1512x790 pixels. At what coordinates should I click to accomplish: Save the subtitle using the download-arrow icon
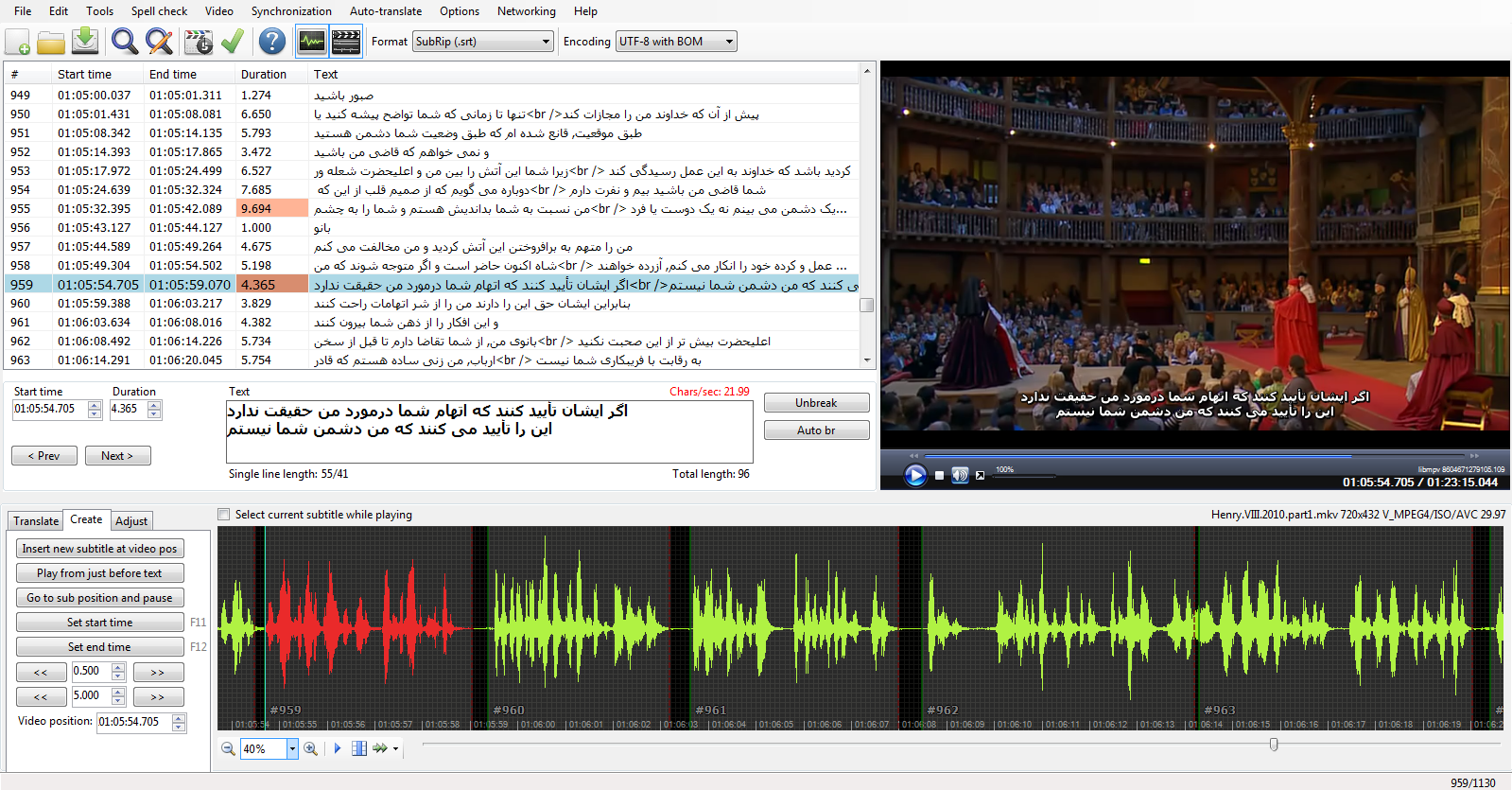pyautogui.click(x=85, y=42)
